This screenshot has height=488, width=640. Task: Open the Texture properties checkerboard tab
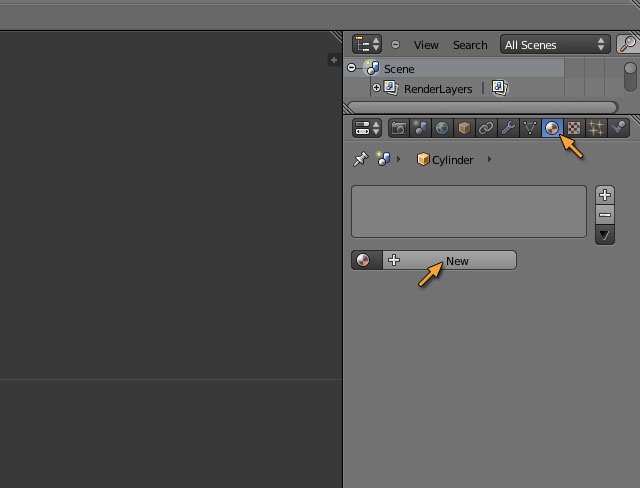(574, 128)
